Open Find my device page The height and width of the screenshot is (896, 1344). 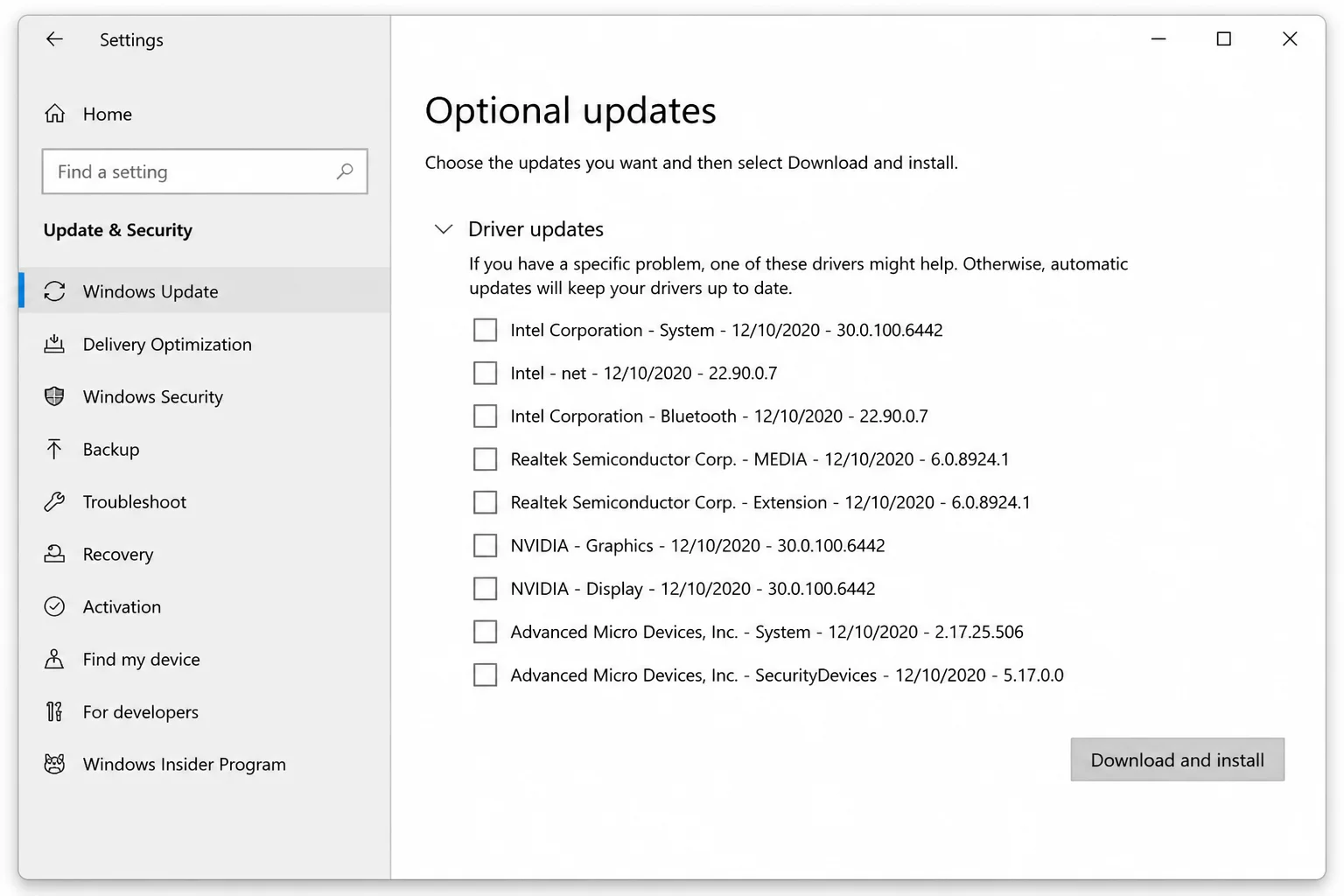pyautogui.click(x=204, y=659)
